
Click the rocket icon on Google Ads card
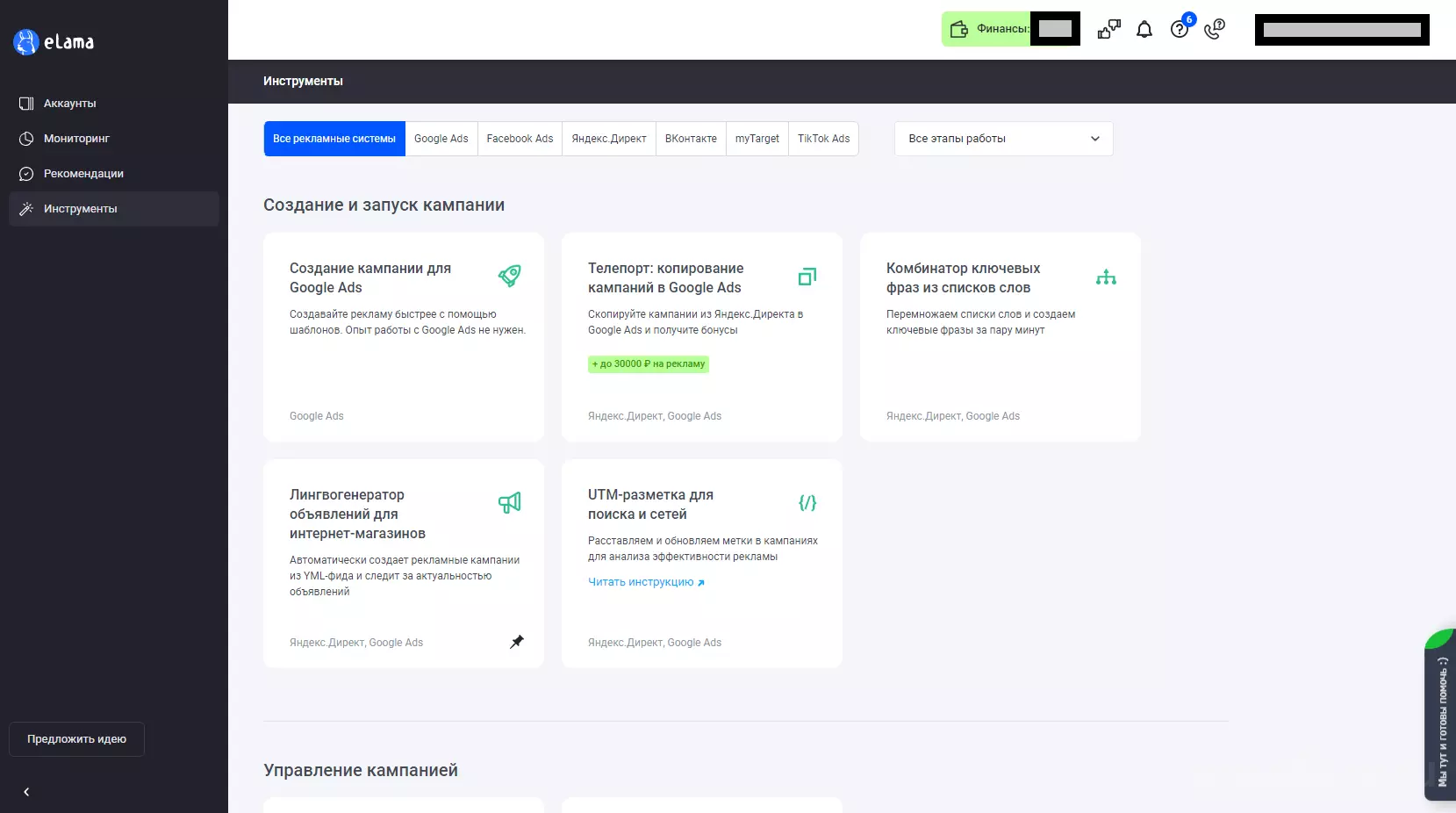click(x=509, y=277)
